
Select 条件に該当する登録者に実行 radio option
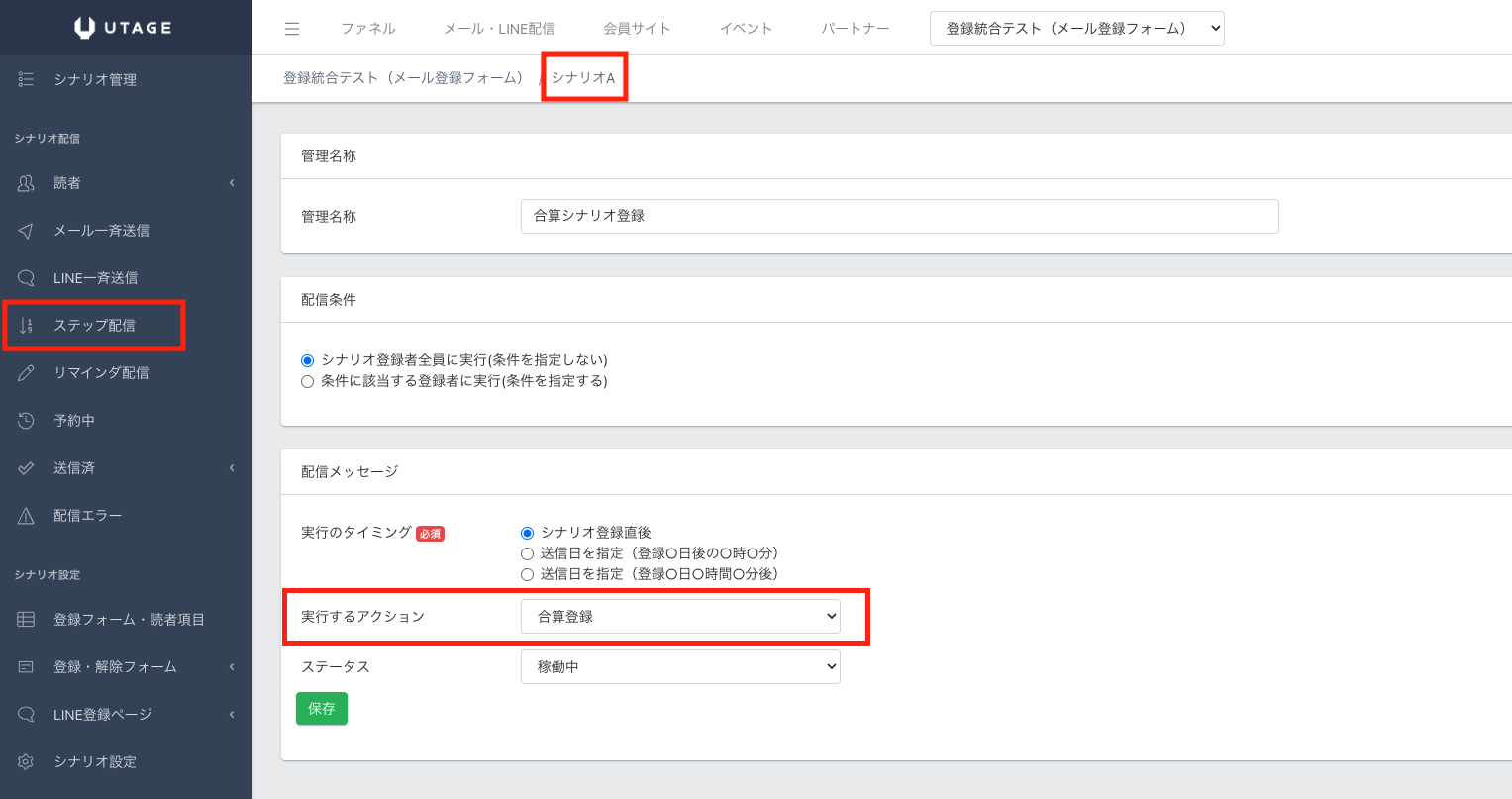tap(307, 381)
